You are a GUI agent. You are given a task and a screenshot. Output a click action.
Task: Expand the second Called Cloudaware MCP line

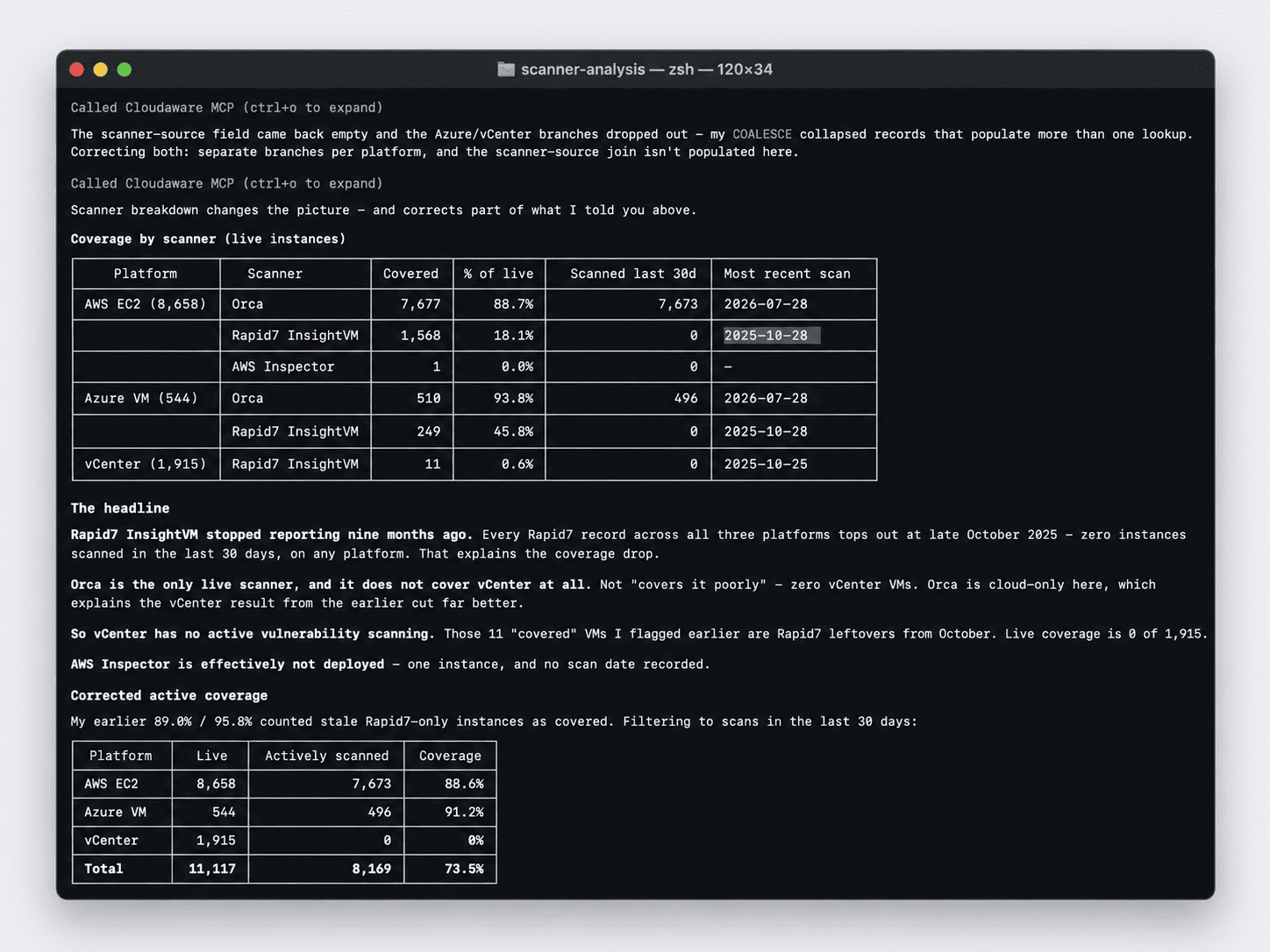pos(226,183)
